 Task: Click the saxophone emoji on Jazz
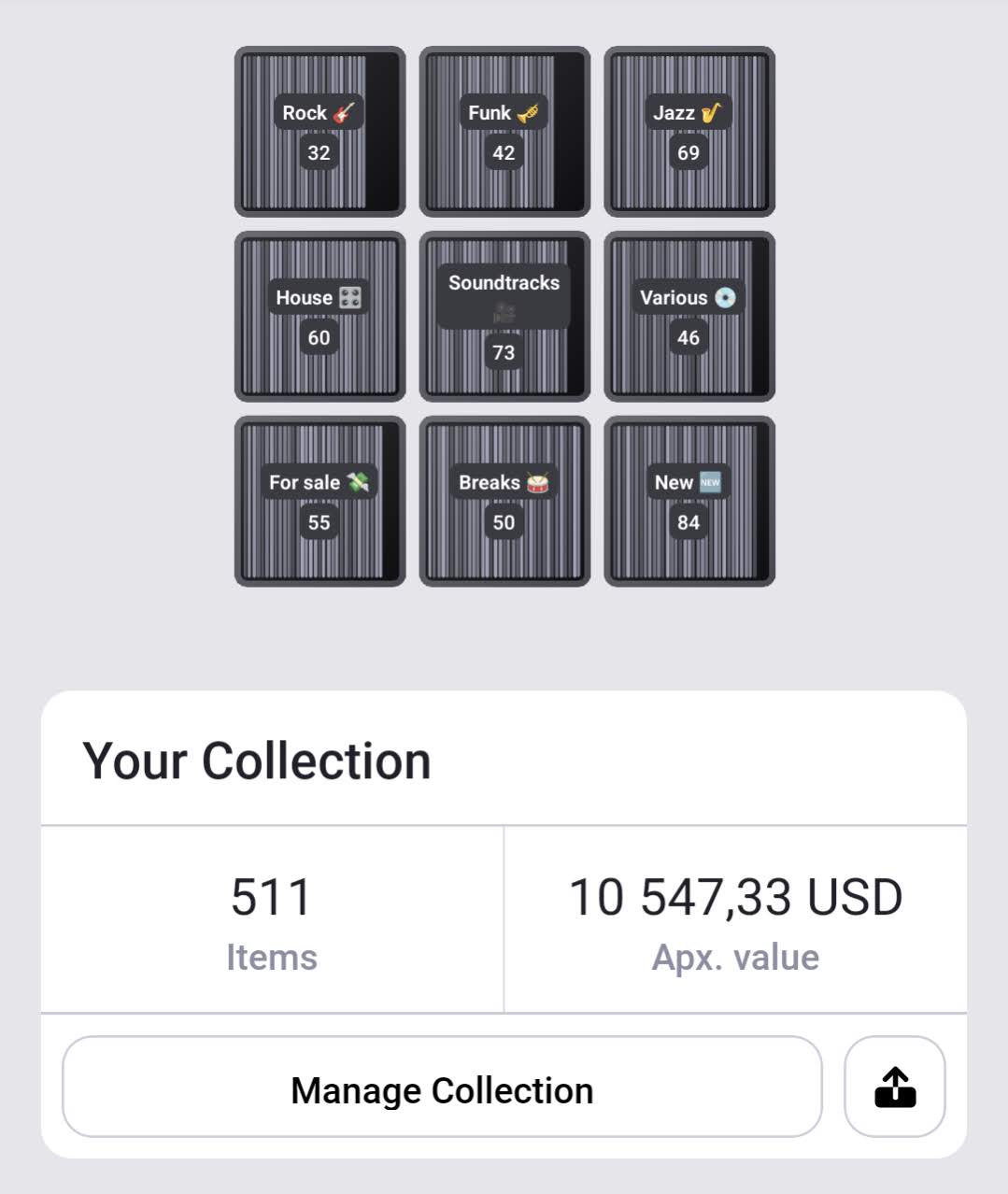tap(711, 113)
